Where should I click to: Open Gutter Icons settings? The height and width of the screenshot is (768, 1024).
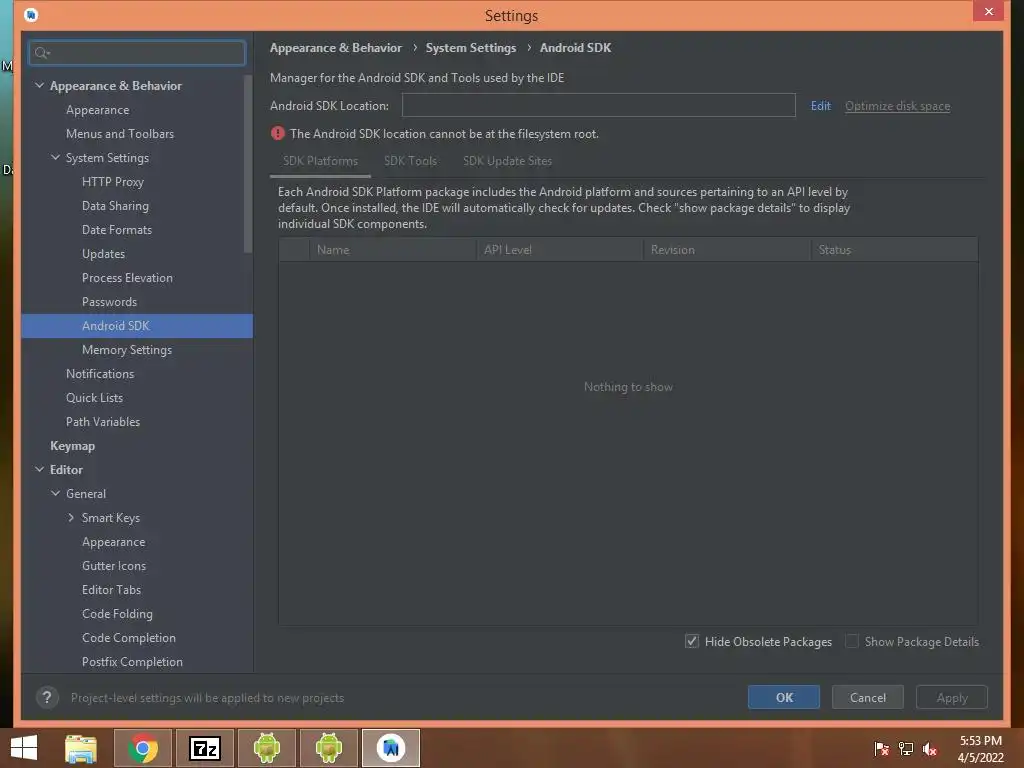[x=114, y=566]
